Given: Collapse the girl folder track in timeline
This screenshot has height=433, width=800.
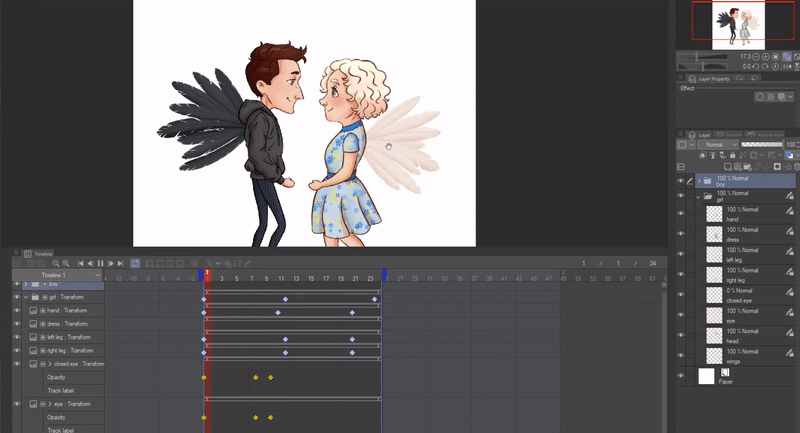Looking at the screenshot, I should (26, 297).
